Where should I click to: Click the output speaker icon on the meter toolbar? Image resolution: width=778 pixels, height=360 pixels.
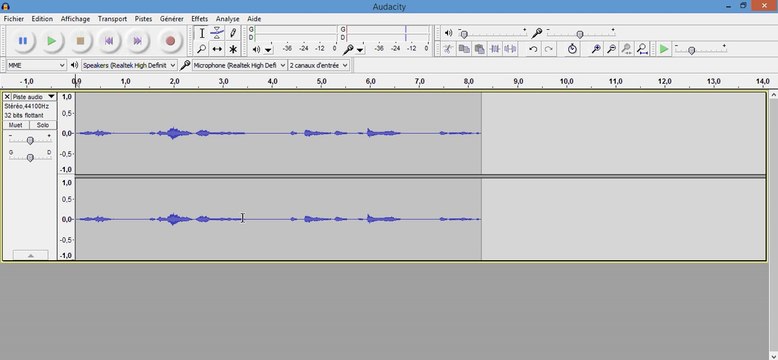tap(256, 50)
